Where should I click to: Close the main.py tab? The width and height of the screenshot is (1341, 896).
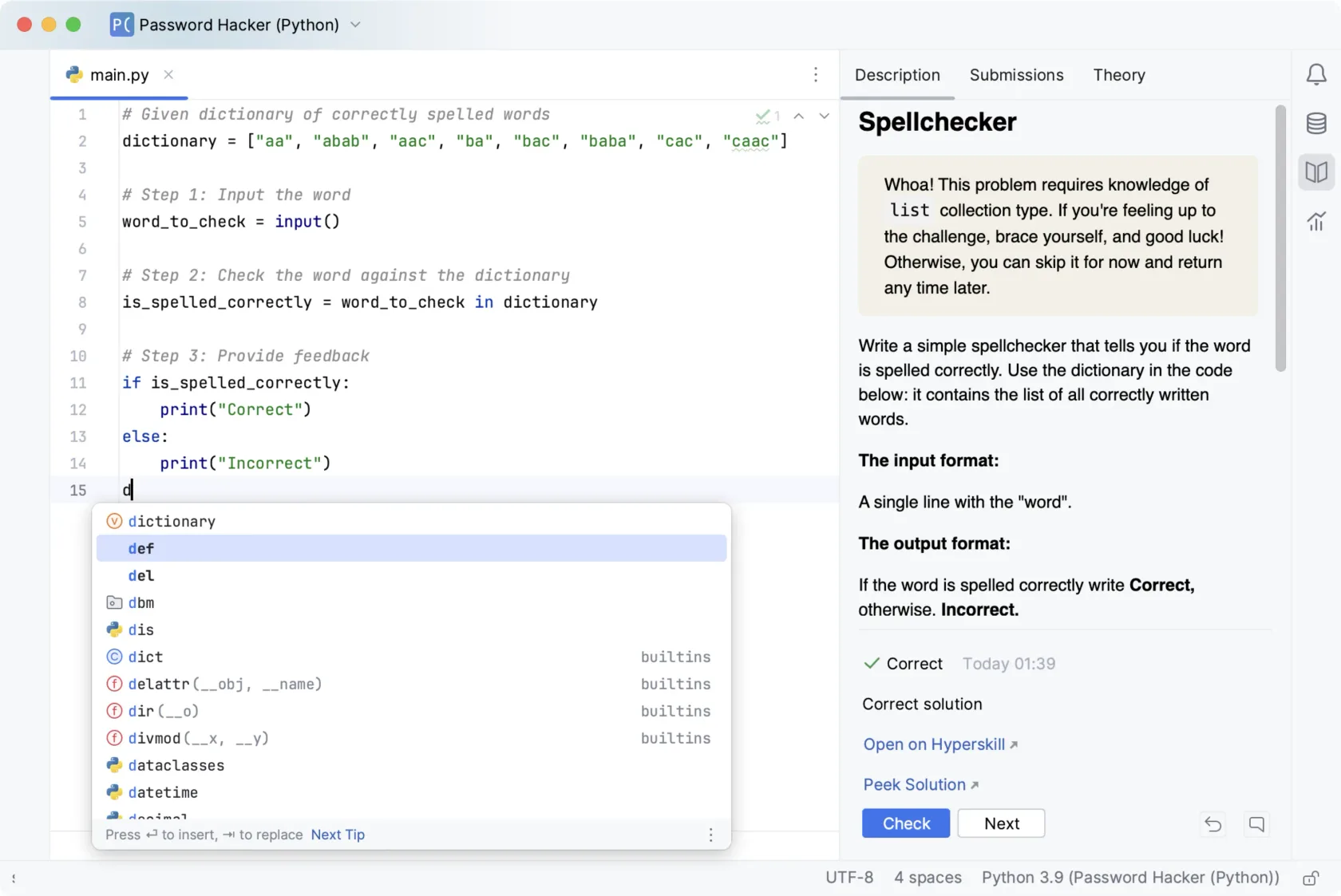(168, 74)
